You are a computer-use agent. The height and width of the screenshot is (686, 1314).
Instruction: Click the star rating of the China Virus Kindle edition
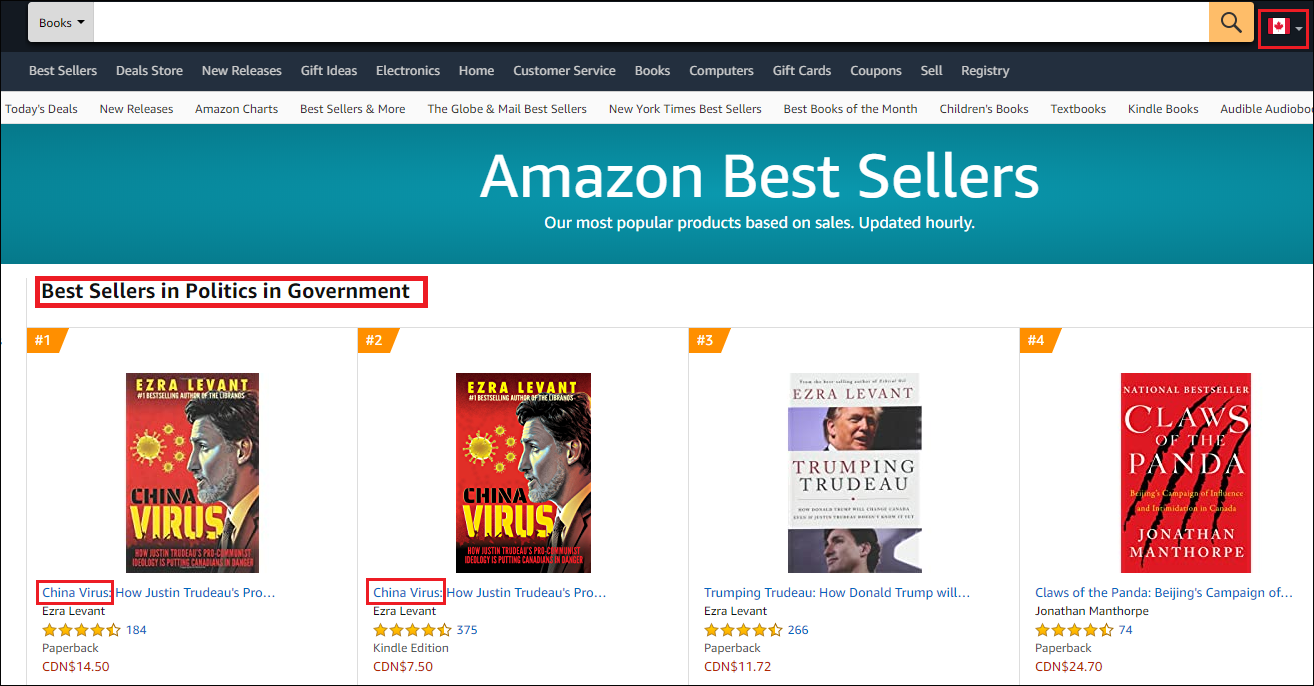(412, 630)
